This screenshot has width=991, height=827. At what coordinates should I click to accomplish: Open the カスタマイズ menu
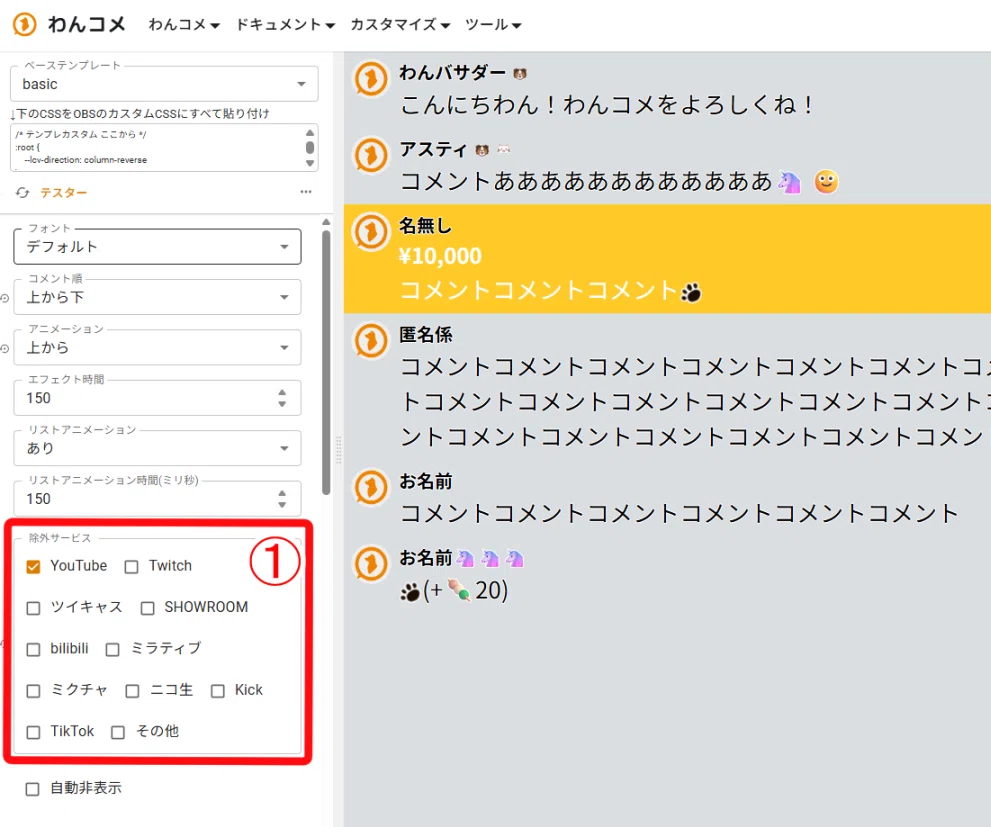coord(400,25)
